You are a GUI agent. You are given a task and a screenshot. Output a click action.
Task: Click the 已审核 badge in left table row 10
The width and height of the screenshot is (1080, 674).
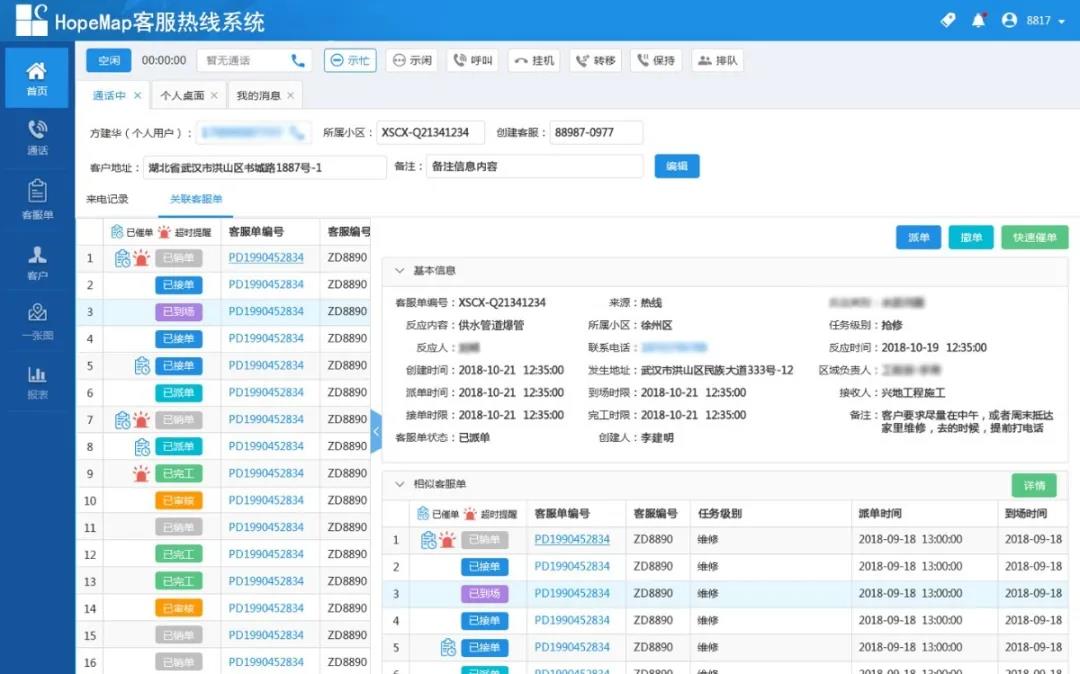coord(178,501)
